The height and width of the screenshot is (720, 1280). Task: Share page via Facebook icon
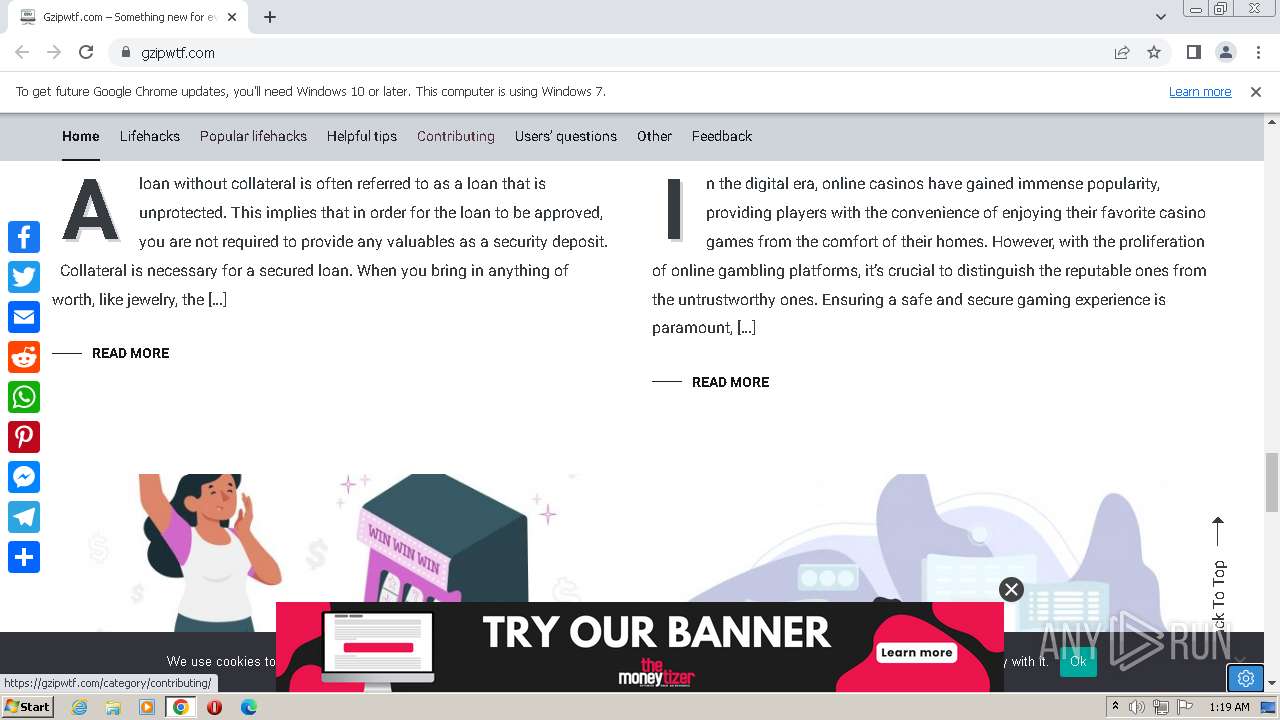pos(24,237)
